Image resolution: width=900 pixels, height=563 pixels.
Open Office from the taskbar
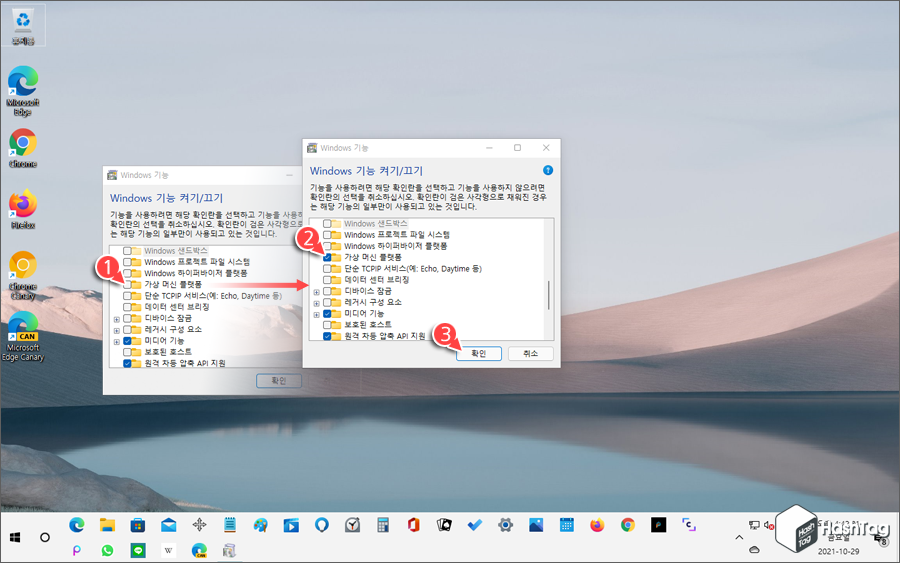413,525
